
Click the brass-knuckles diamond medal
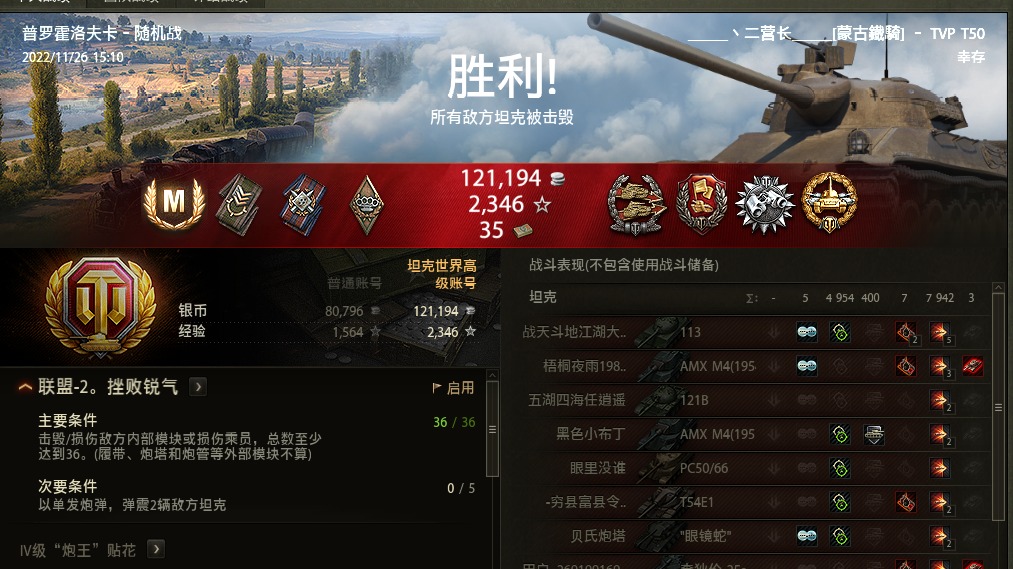pos(366,205)
